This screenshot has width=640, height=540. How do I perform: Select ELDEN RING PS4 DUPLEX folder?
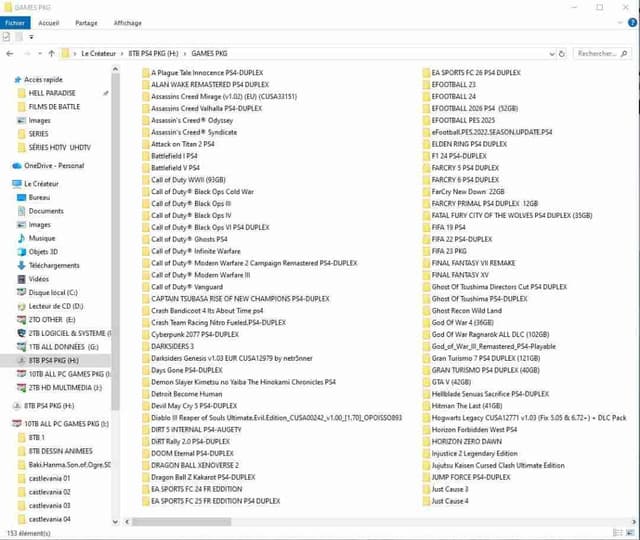469,144
